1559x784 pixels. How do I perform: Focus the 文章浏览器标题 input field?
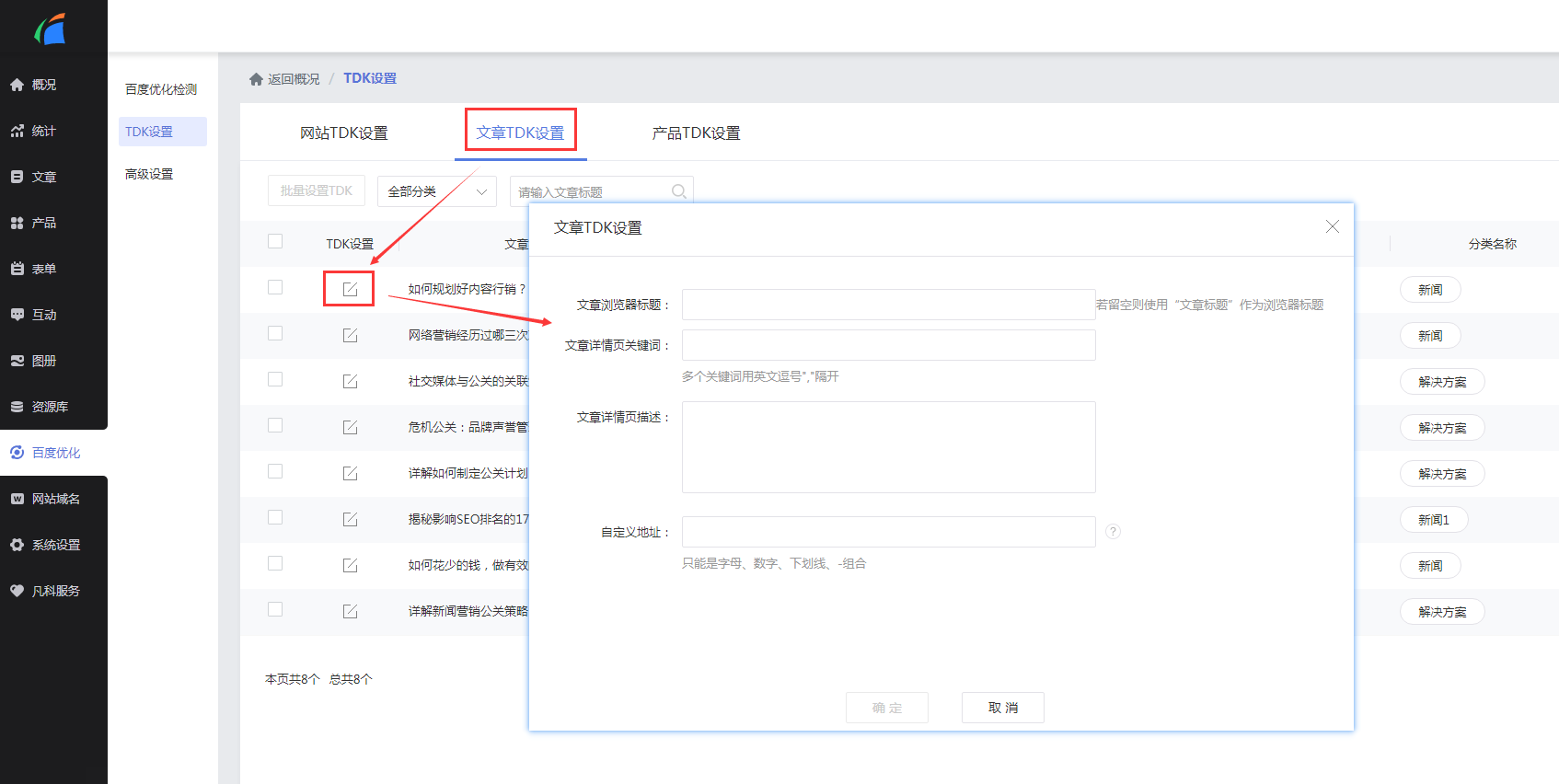[888, 305]
